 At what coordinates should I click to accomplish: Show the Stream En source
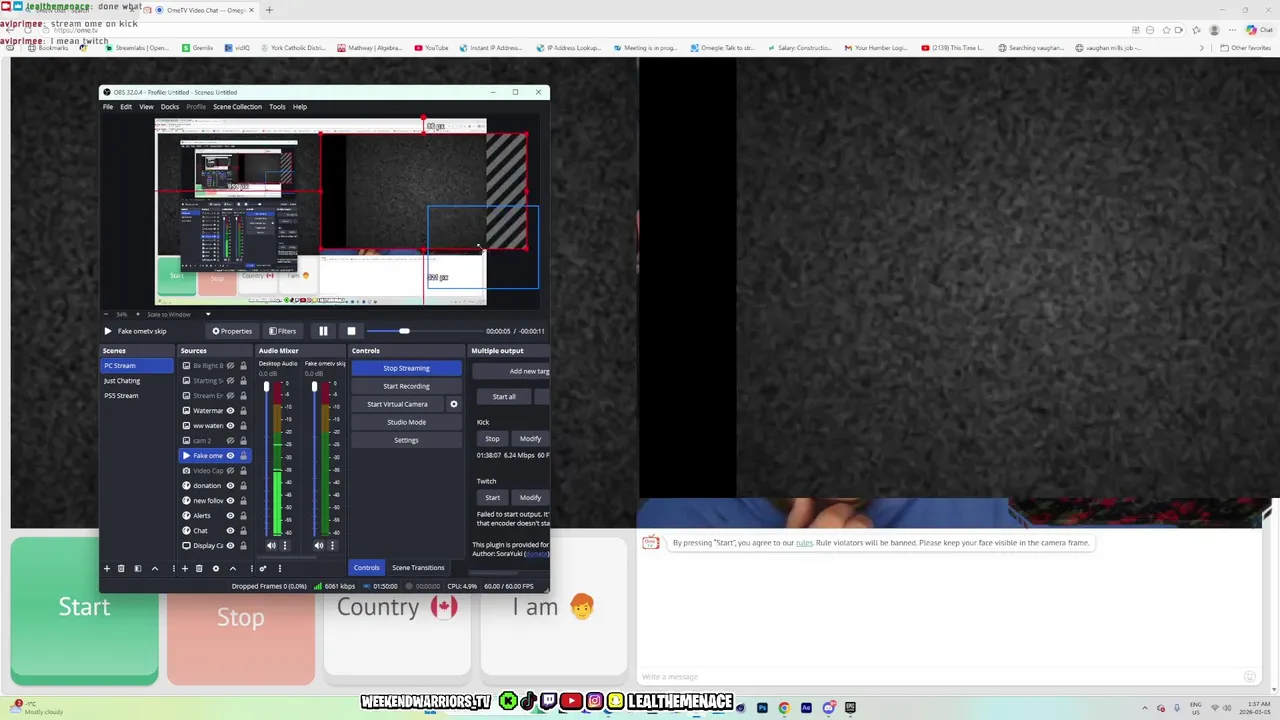click(230, 396)
